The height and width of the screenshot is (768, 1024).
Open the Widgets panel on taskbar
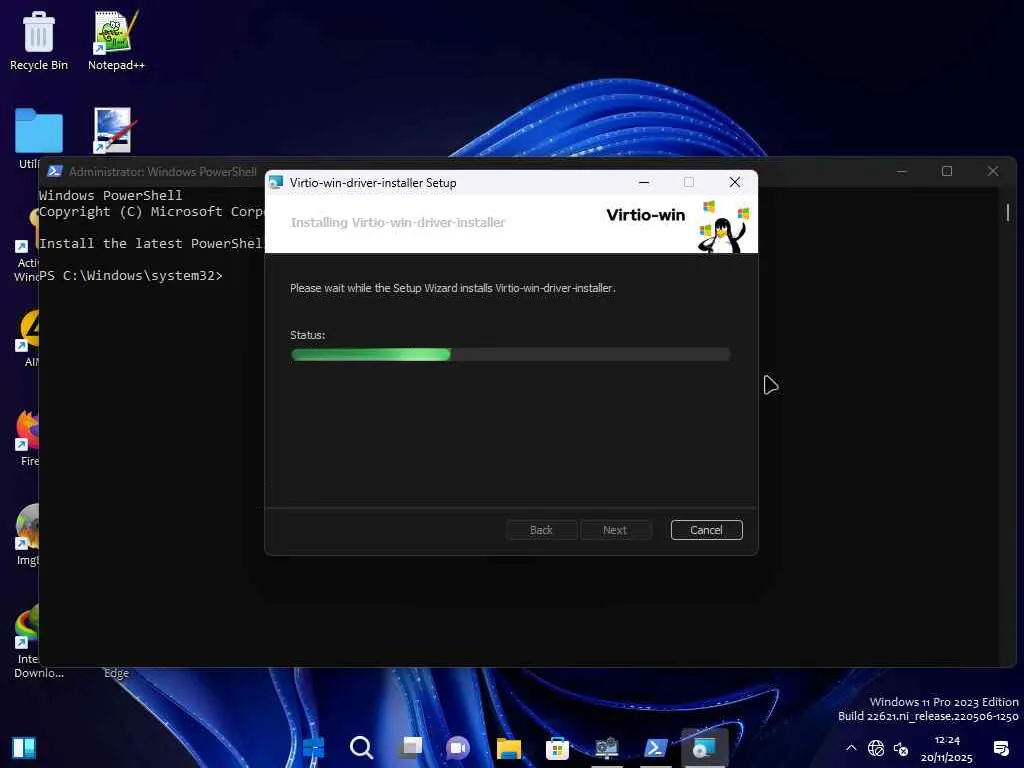tap(24, 748)
